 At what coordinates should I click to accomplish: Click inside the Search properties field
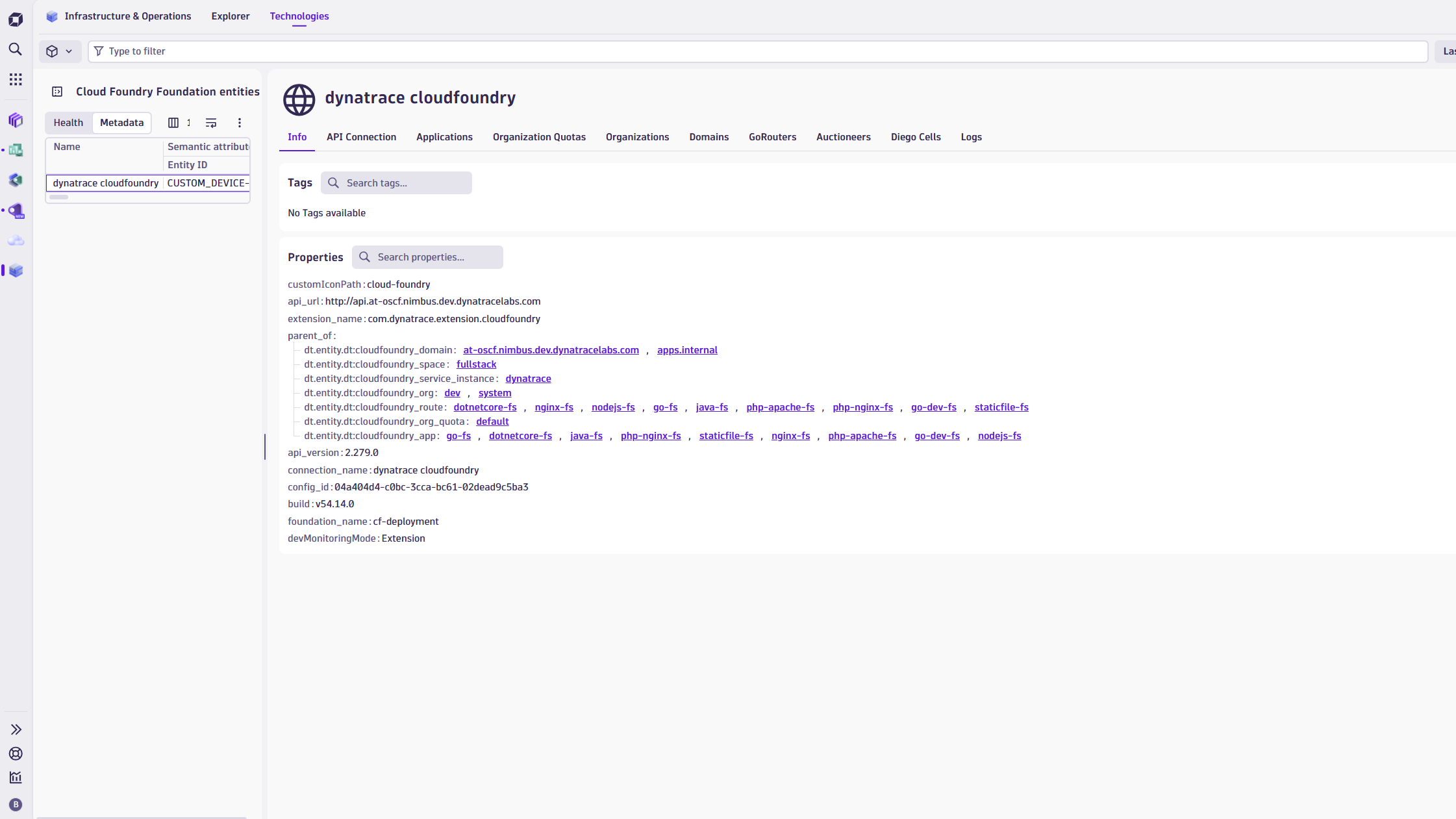click(x=427, y=257)
